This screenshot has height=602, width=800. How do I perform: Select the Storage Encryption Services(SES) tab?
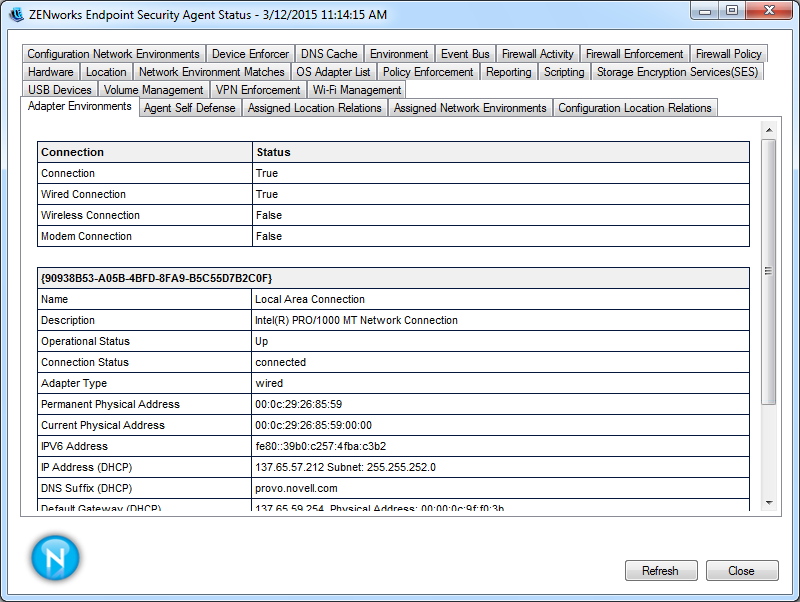pyautogui.click(x=678, y=72)
